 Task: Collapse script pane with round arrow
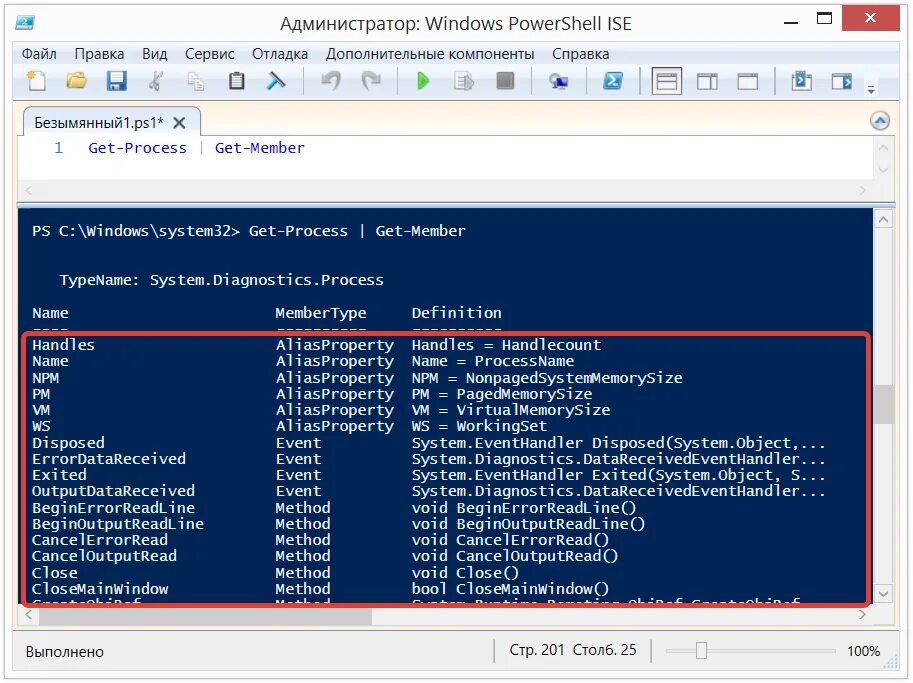click(x=880, y=121)
